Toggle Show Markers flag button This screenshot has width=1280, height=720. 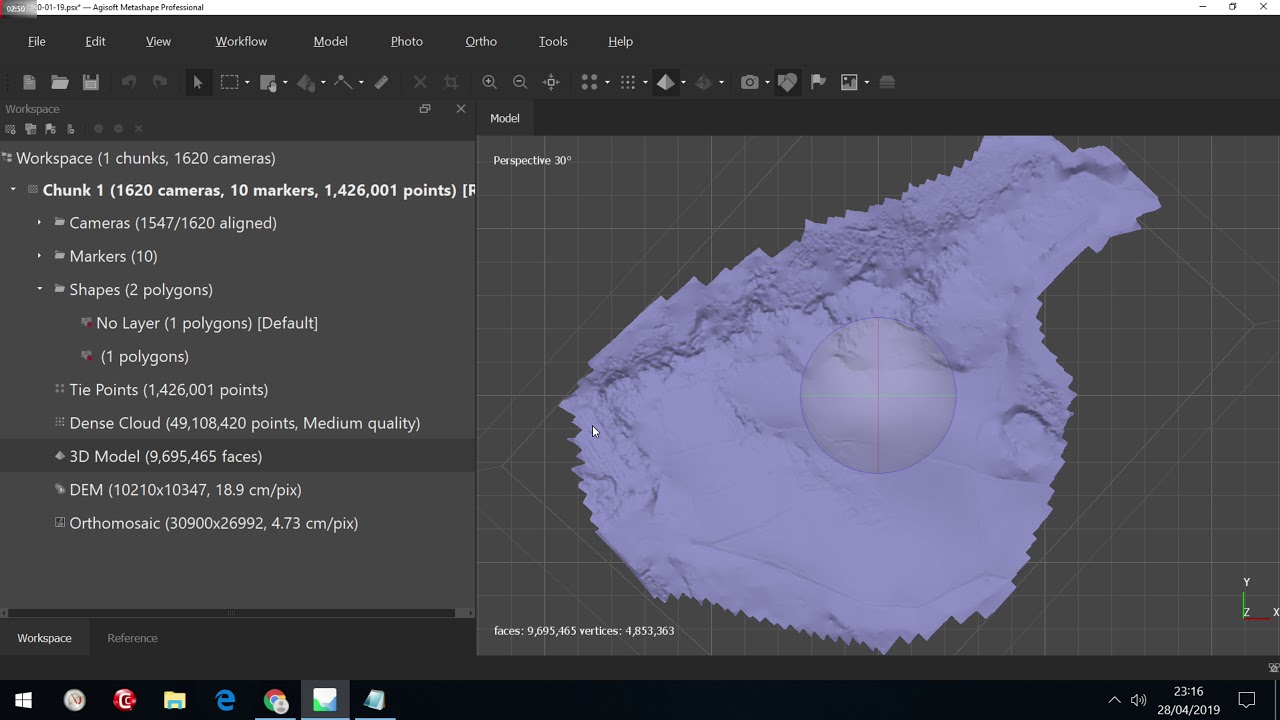(x=818, y=82)
